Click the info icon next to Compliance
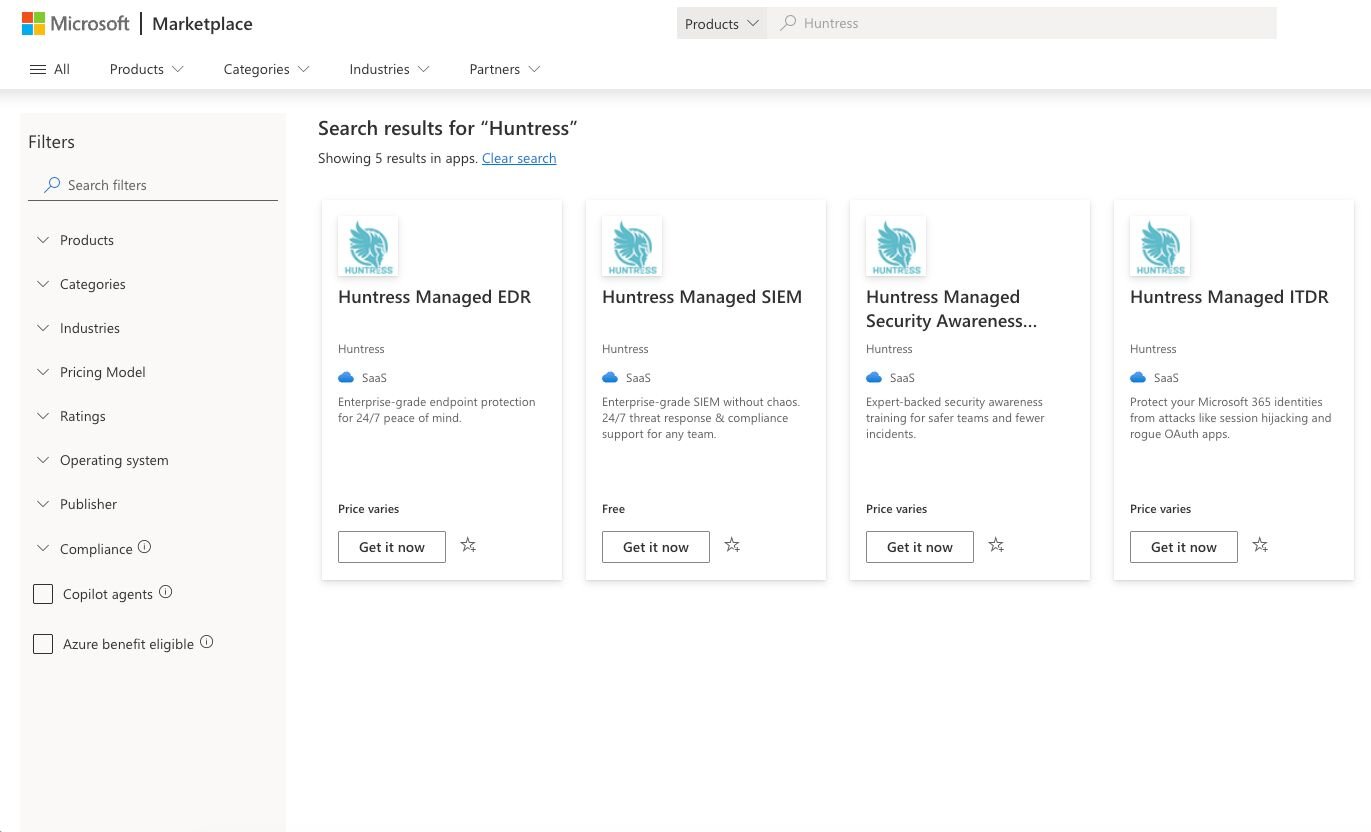 (144, 547)
